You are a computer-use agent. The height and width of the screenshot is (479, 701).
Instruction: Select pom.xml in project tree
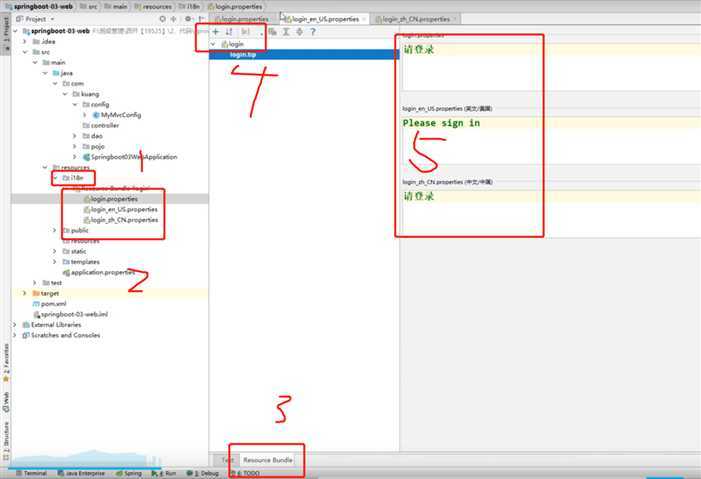[50, 304]
